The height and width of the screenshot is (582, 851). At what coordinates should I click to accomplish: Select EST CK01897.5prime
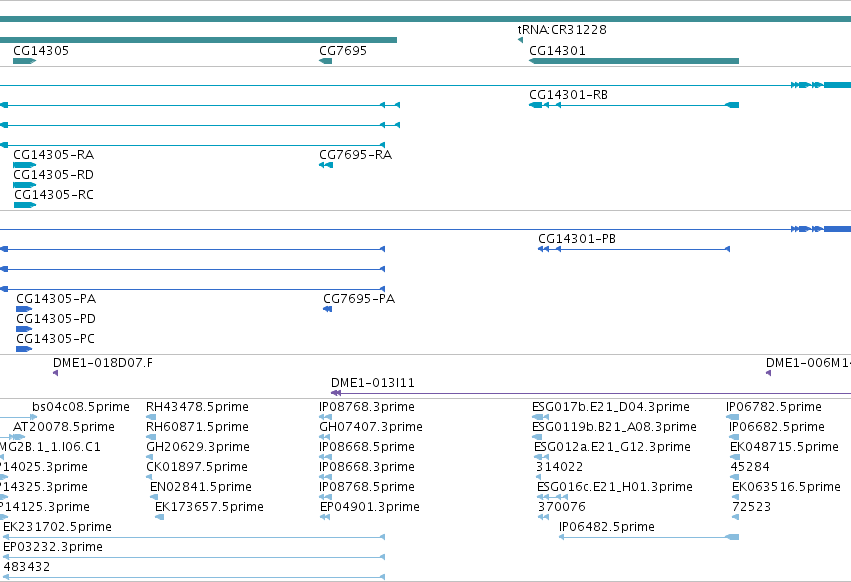[197, 467]
